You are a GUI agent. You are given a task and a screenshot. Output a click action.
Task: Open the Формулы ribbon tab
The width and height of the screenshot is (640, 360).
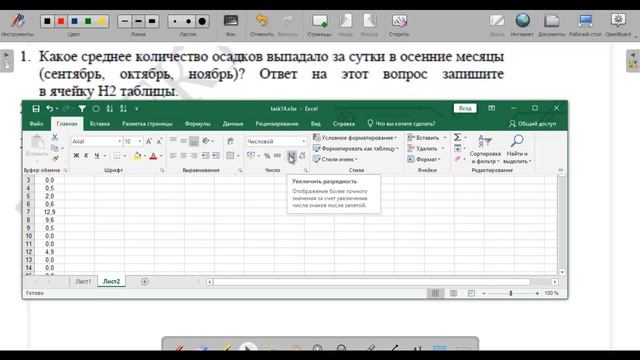click(197, 124)
